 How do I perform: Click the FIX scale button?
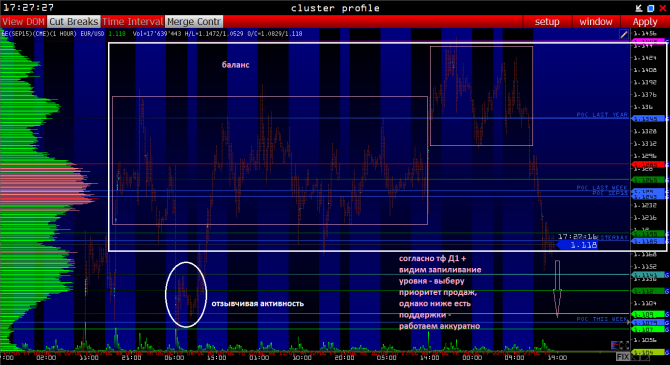(x=623, y=357)
